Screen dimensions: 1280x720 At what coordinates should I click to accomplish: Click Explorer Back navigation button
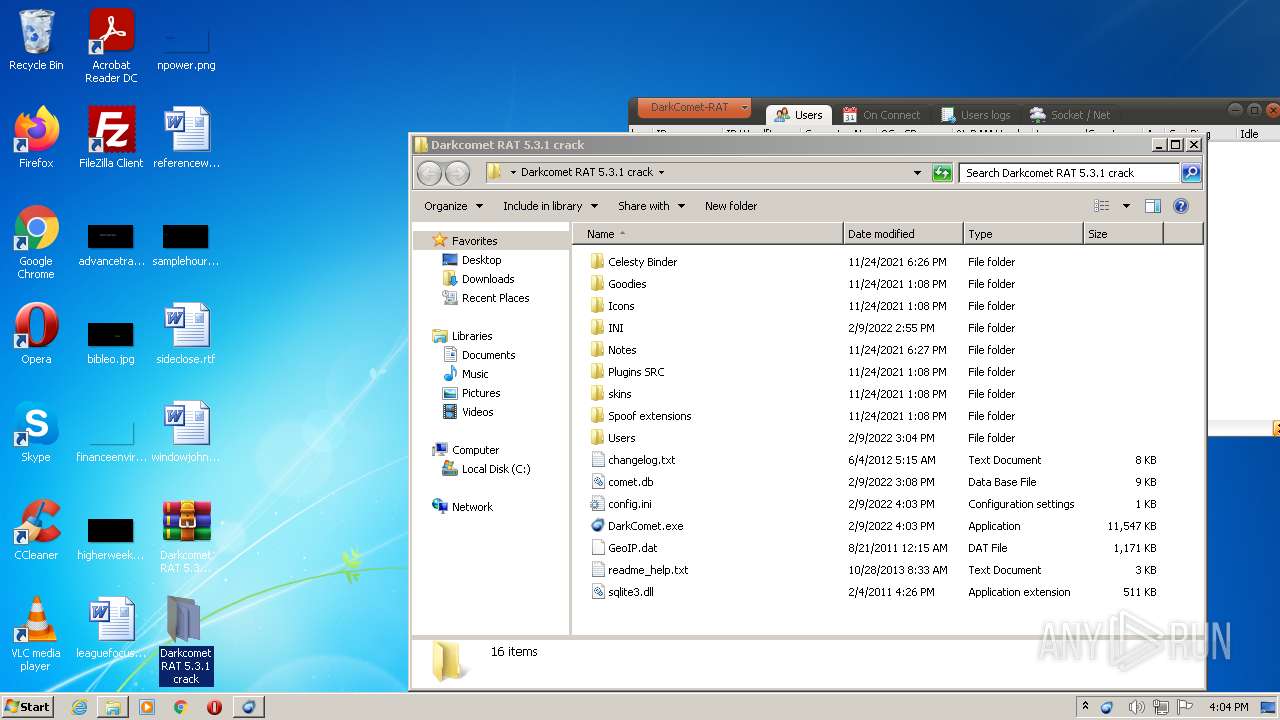(429, 173)
